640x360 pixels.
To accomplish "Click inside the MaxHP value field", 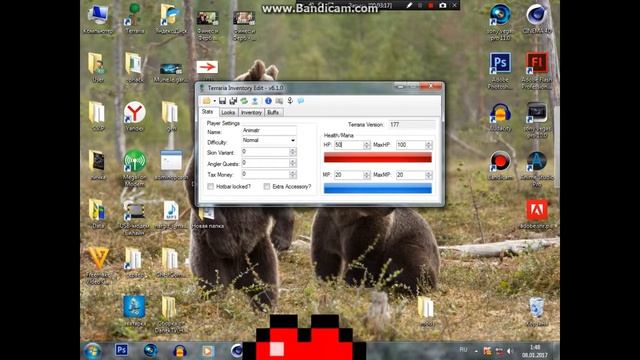I will click(411, 145).
